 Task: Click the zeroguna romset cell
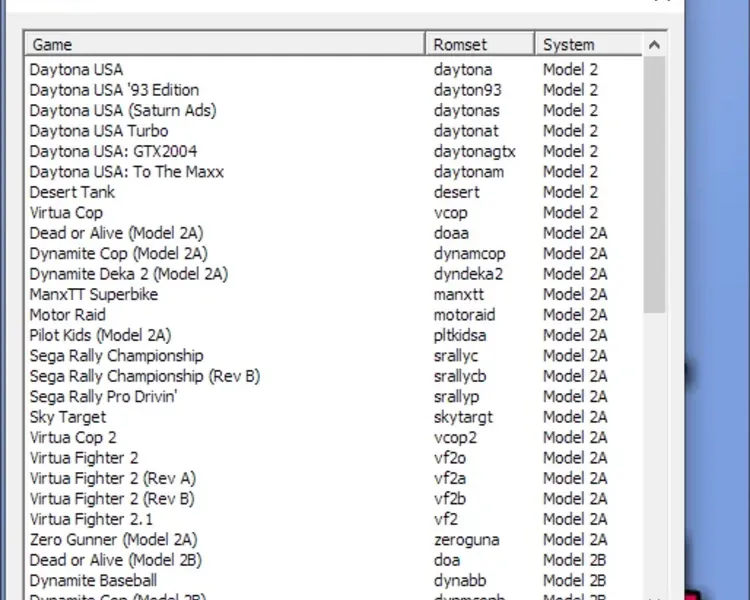tap(466, 540)
